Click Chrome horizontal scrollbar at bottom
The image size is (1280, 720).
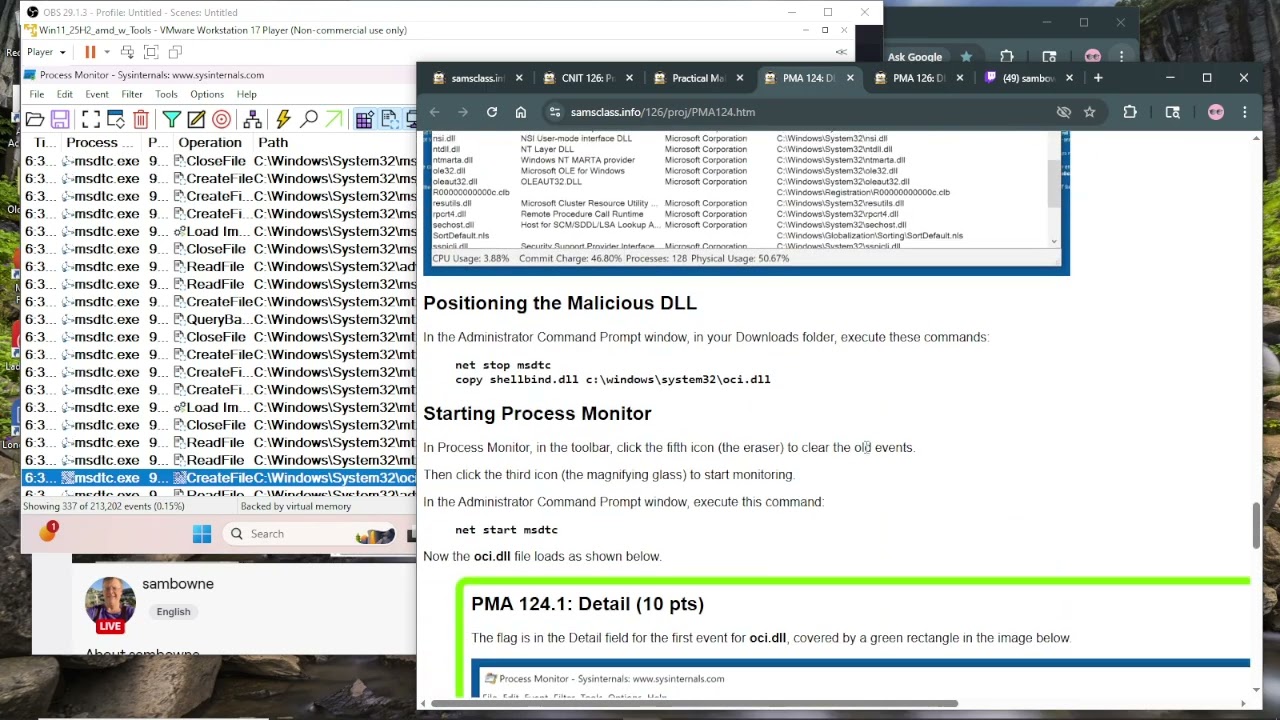click(694, 703)
